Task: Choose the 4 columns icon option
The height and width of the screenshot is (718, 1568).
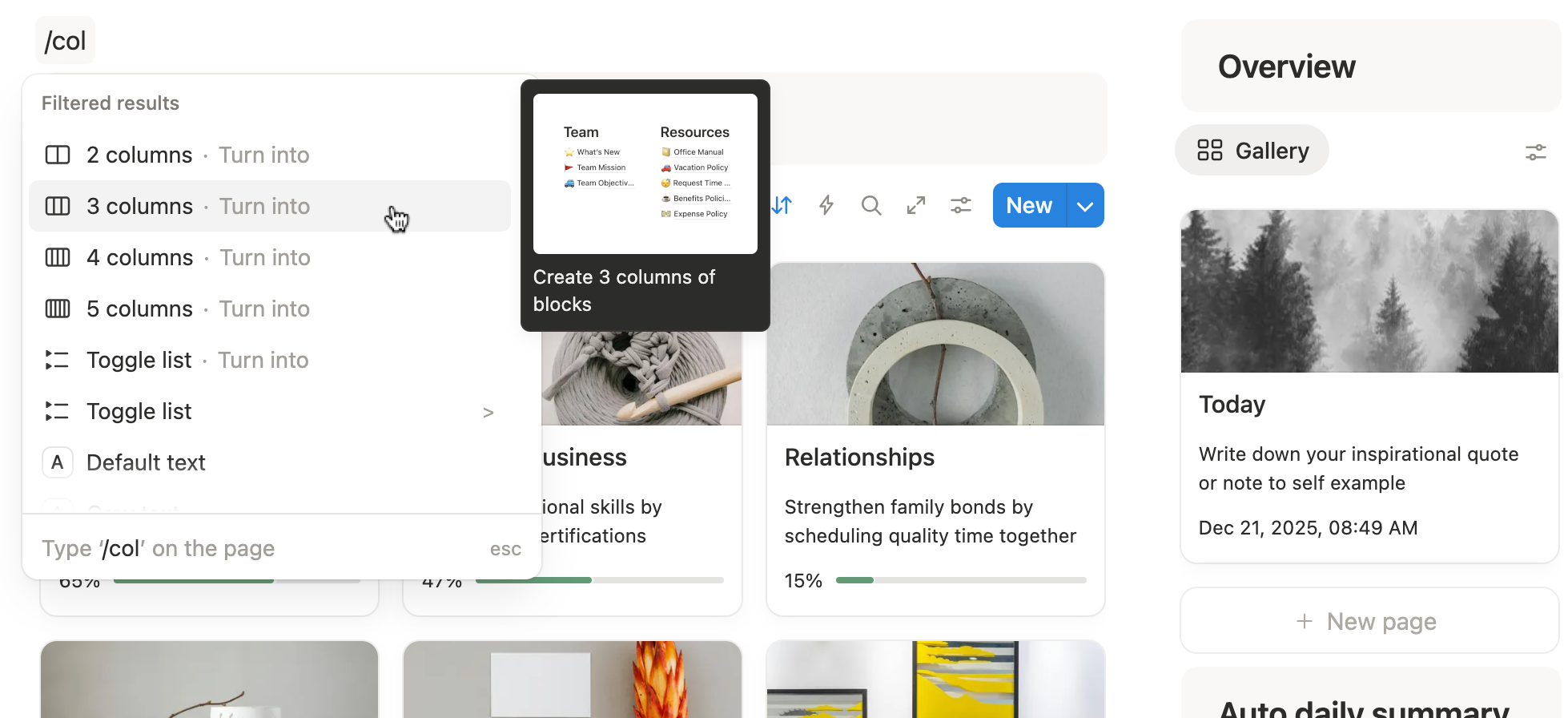Action: pos(58,257)
